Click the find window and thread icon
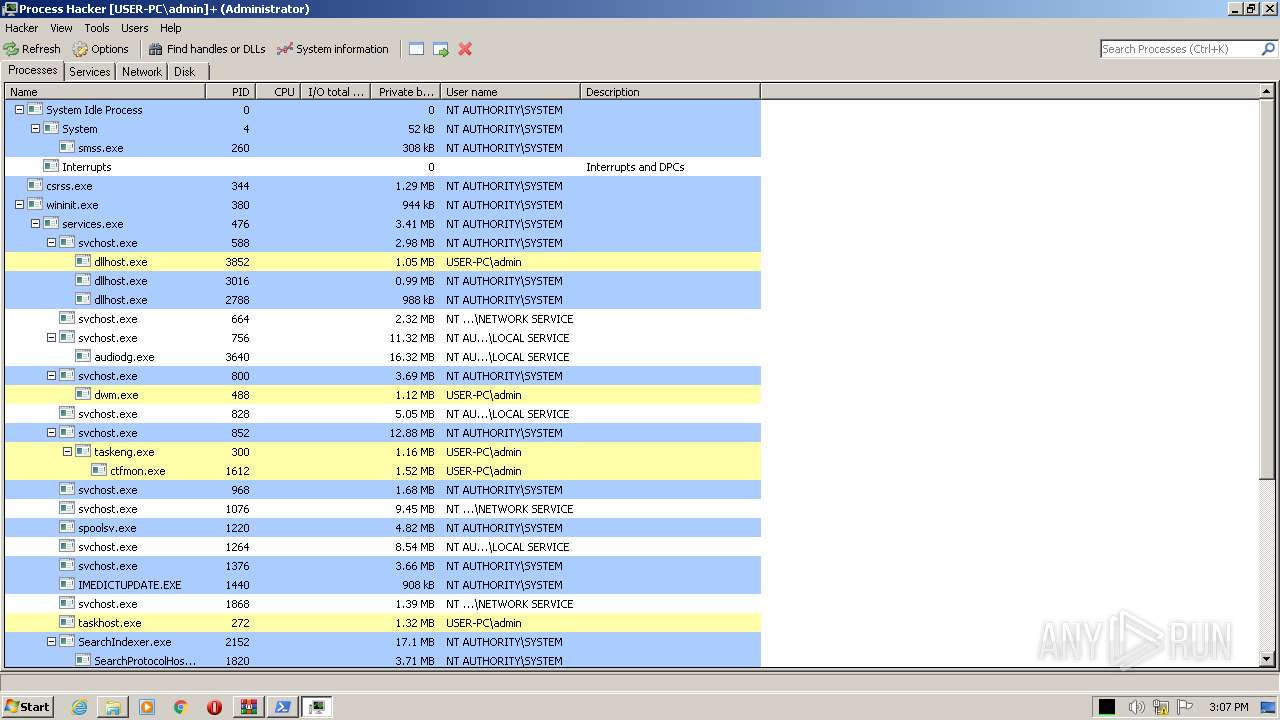 coord(441,49)
